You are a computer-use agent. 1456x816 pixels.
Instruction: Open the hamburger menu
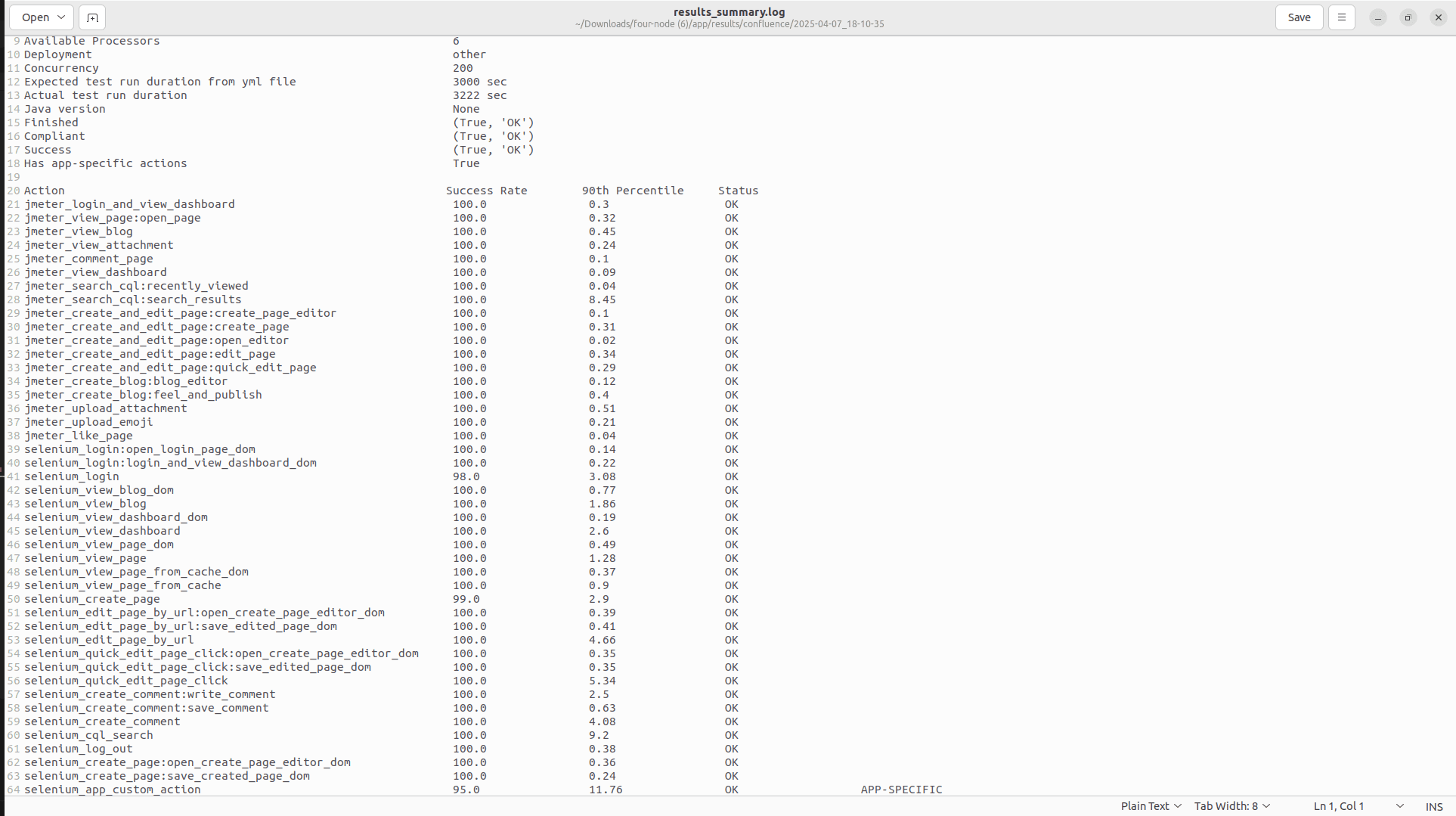coord(1342,17)
